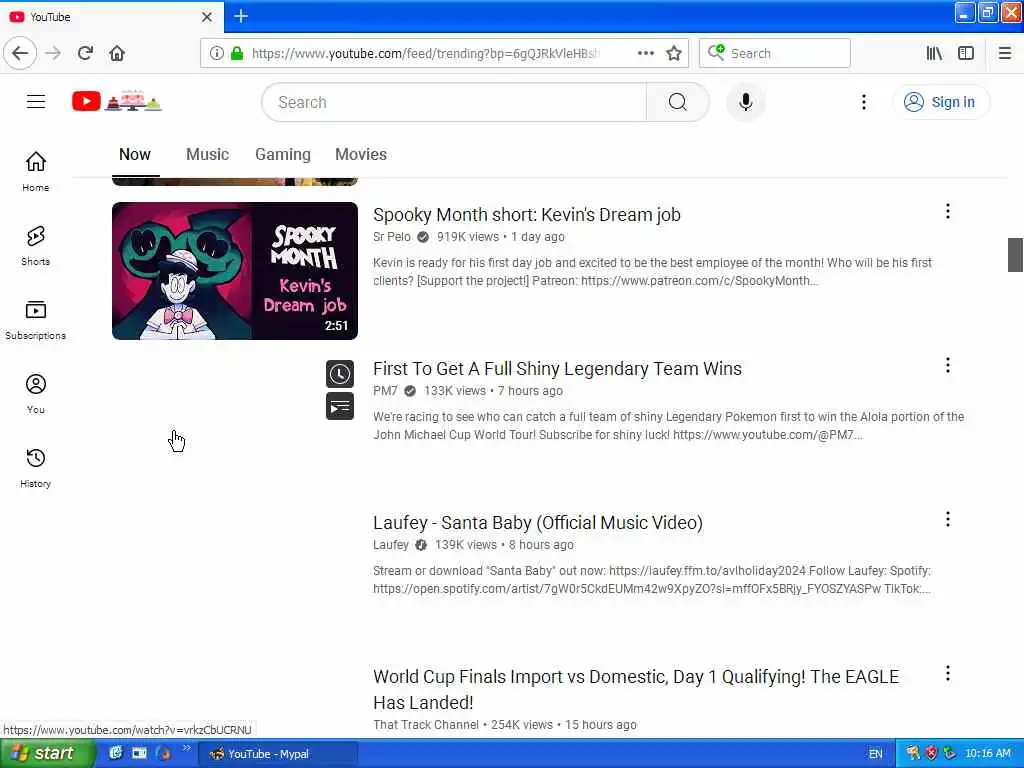Open a new browser tab with plus
The image size is (1024, 768).
click(x=240, y=16)
